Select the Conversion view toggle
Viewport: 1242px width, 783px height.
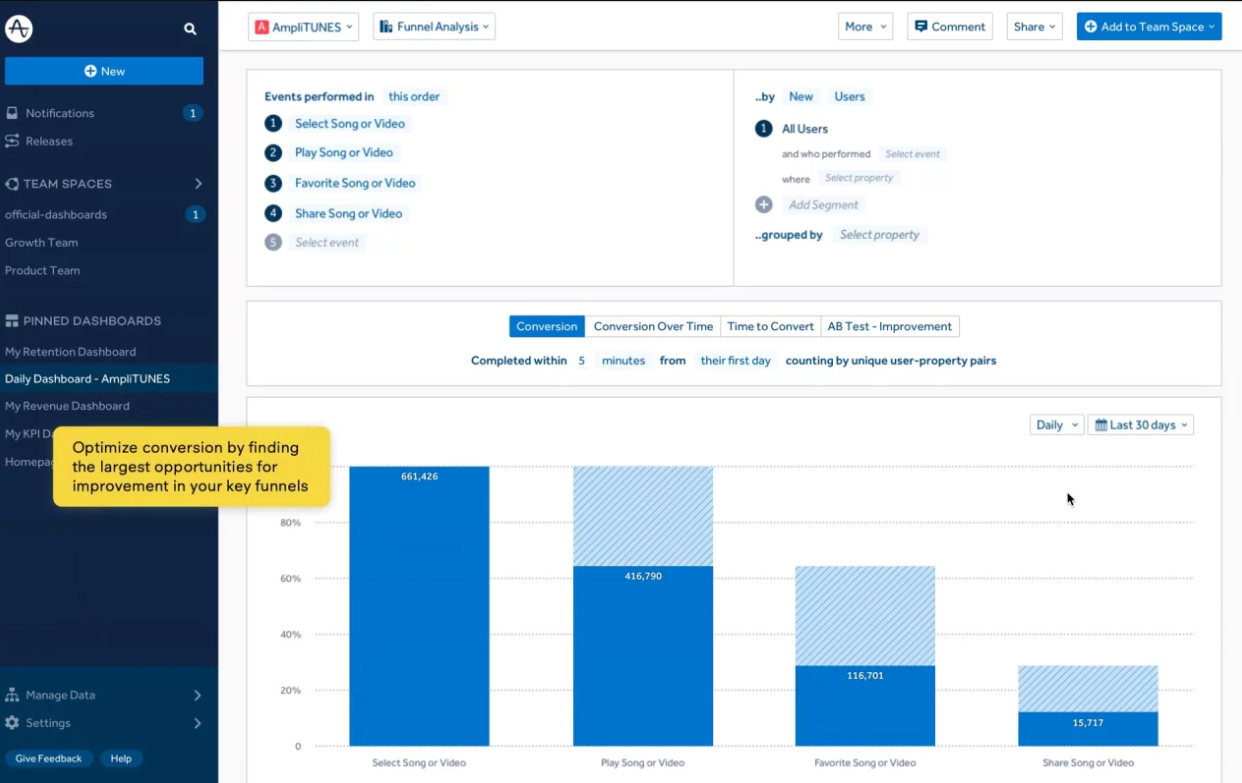pos(547,326)
